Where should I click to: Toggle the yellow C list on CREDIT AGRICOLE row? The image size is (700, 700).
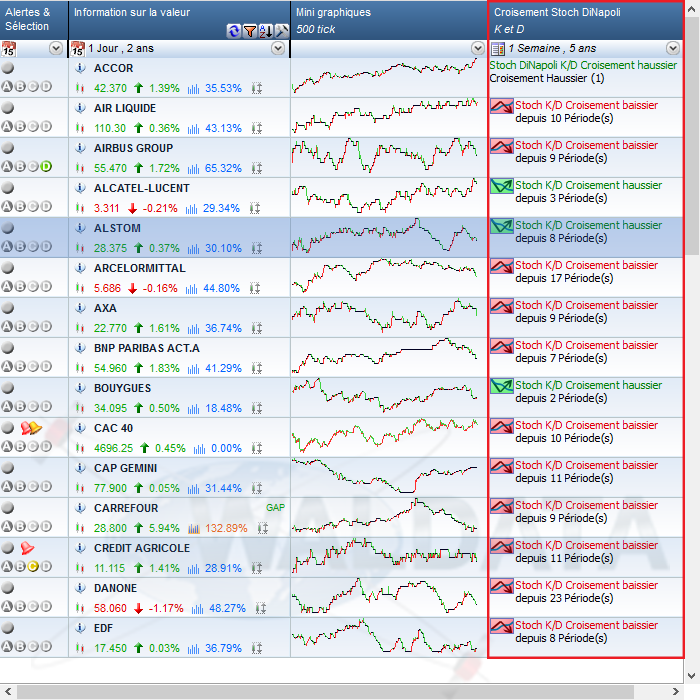(x=33, y=567)
